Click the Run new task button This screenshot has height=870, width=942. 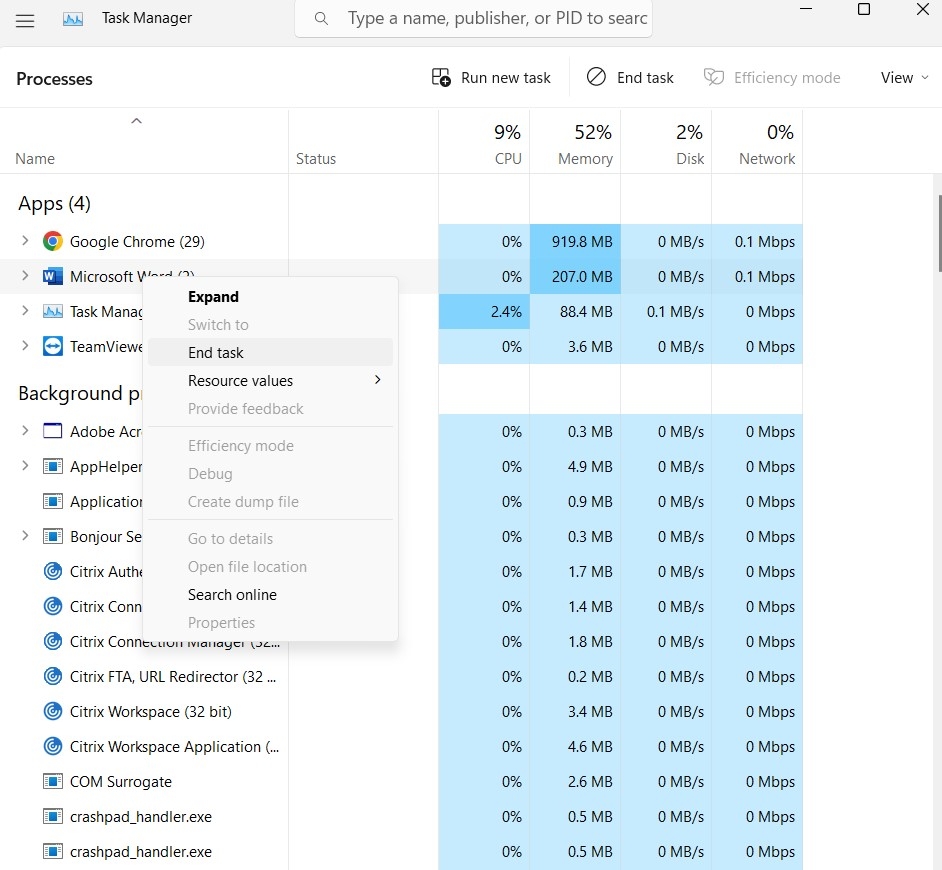tap(491, 78)
